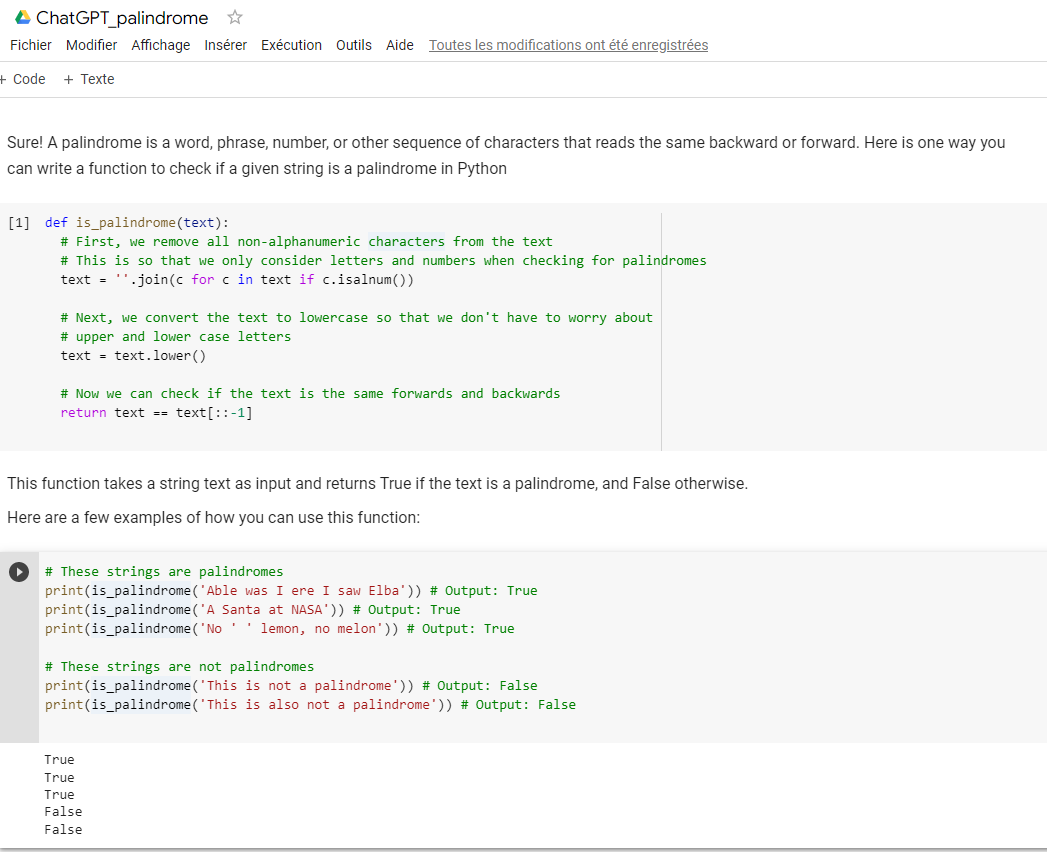Select the [1] execution counter of first cell
Screen dimensions: 1047x852
click(x=19, y=222)
